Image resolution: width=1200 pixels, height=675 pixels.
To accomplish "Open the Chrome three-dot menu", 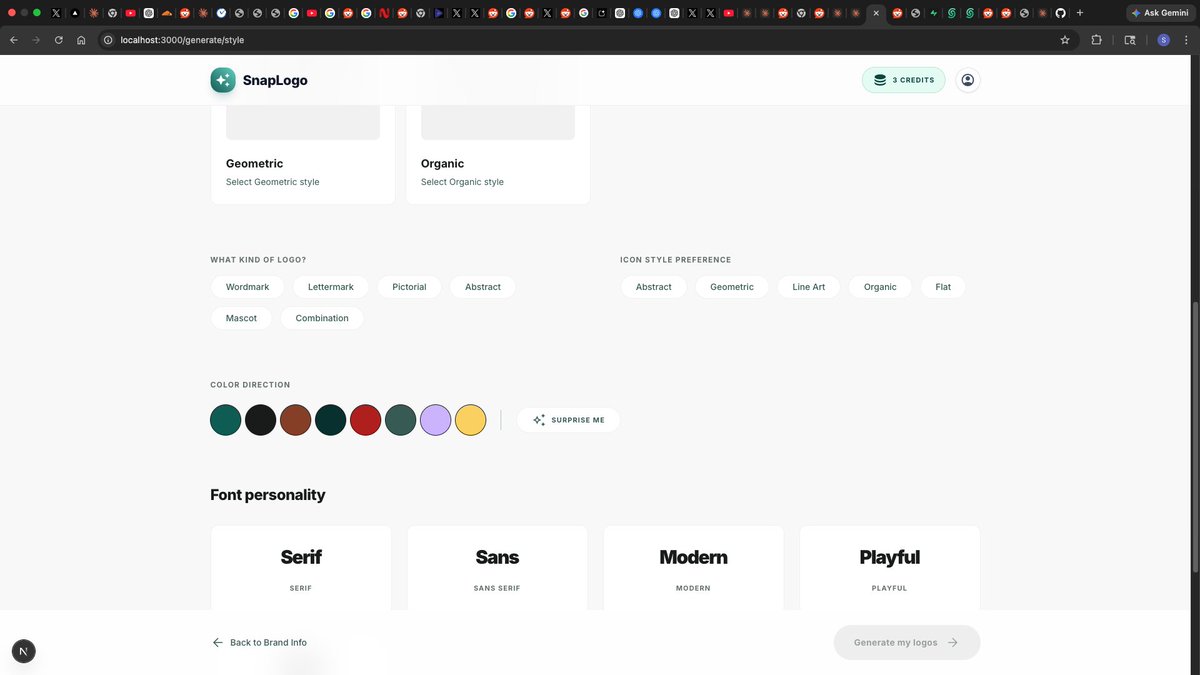I will (1185, 40).
